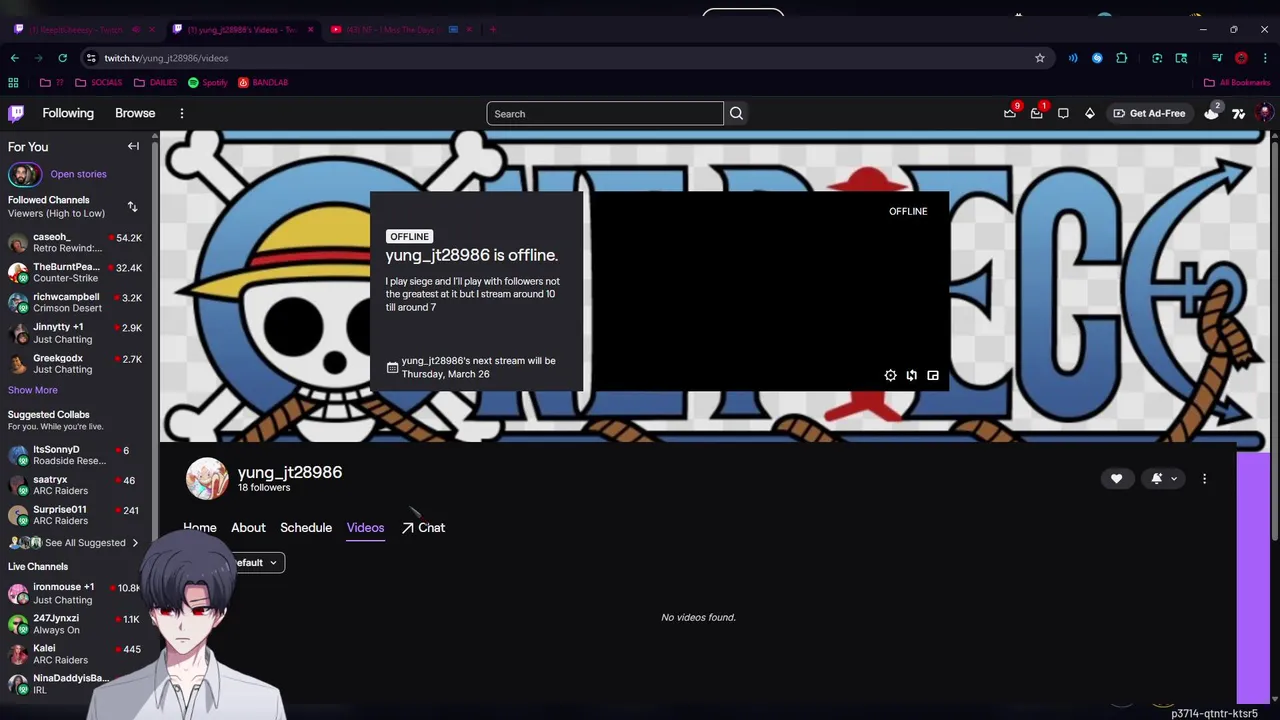Open the Spotify bookmark
This screenshot has width=1280, height=720.
pyautogui.click(x=208, y=82)
